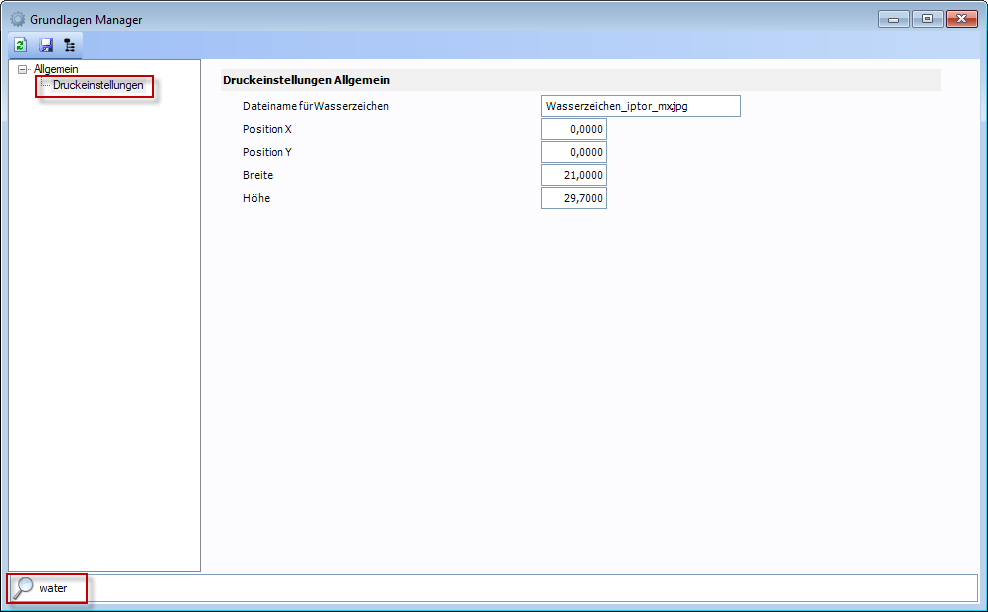Image resolution: width=988 pixels, height=612 pixels.
Task: Click the Dateiname für Wasserzeichen label
Action: (x=315, y=106)
